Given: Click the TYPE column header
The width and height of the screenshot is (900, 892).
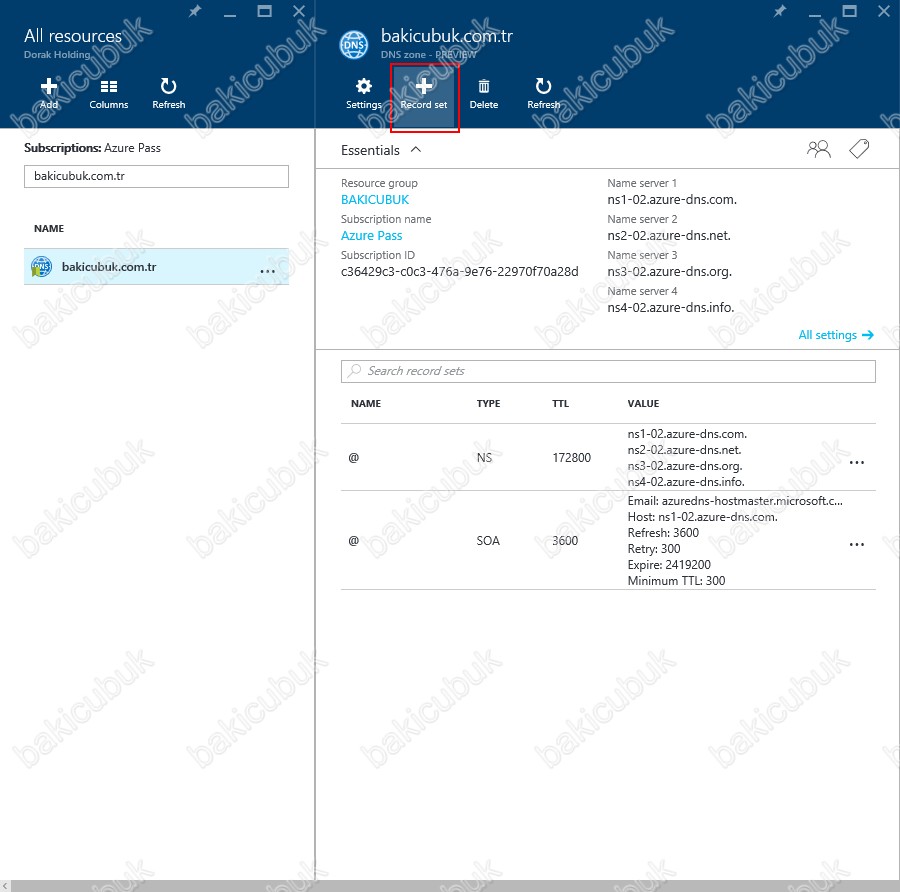Looking at the screenshot, I should [x=488, y=404].
